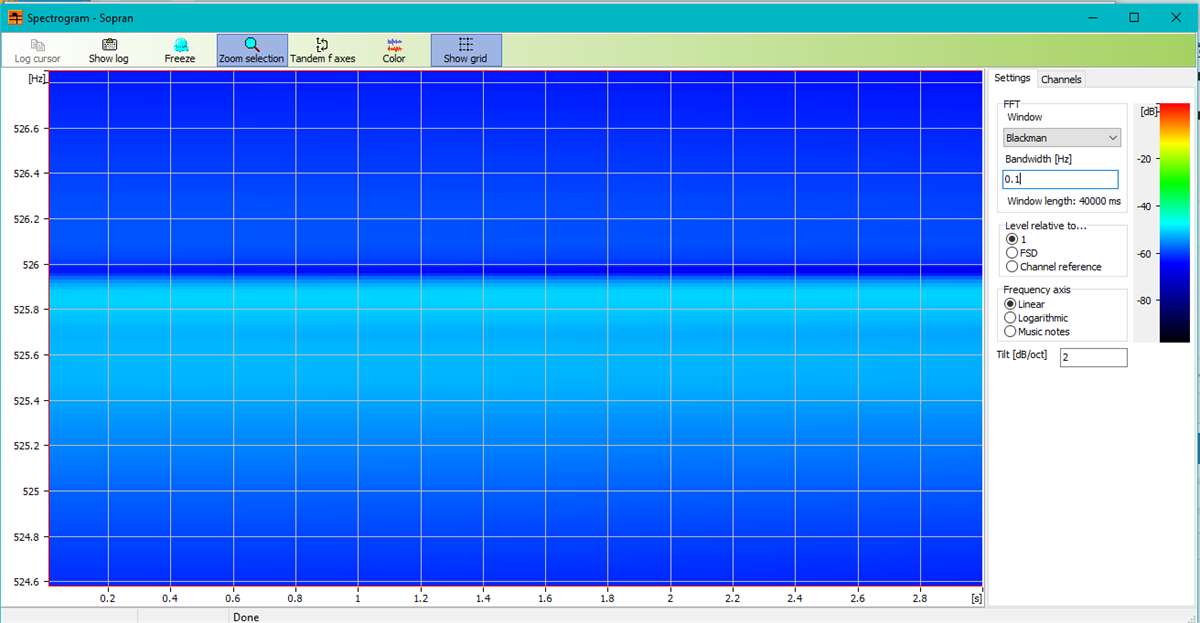
Task: Click the 526 Hz frequency axis label
Action: tap(29, 265)
